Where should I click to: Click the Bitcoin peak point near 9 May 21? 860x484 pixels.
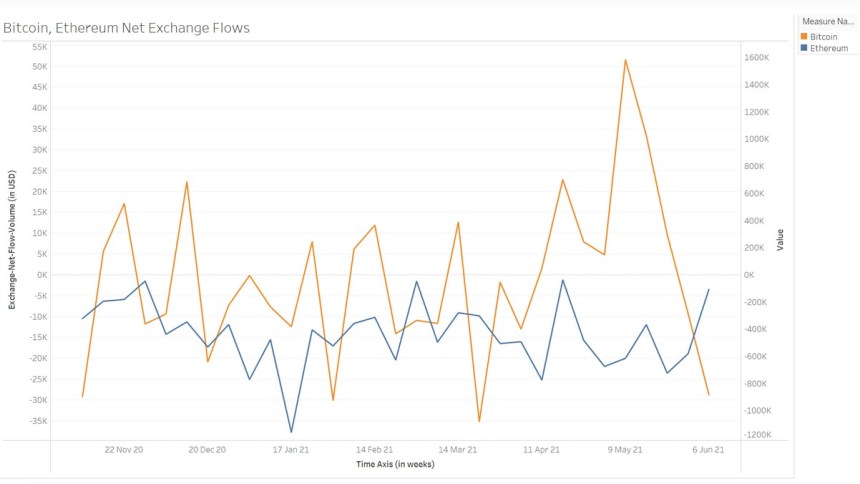[625, 60]
